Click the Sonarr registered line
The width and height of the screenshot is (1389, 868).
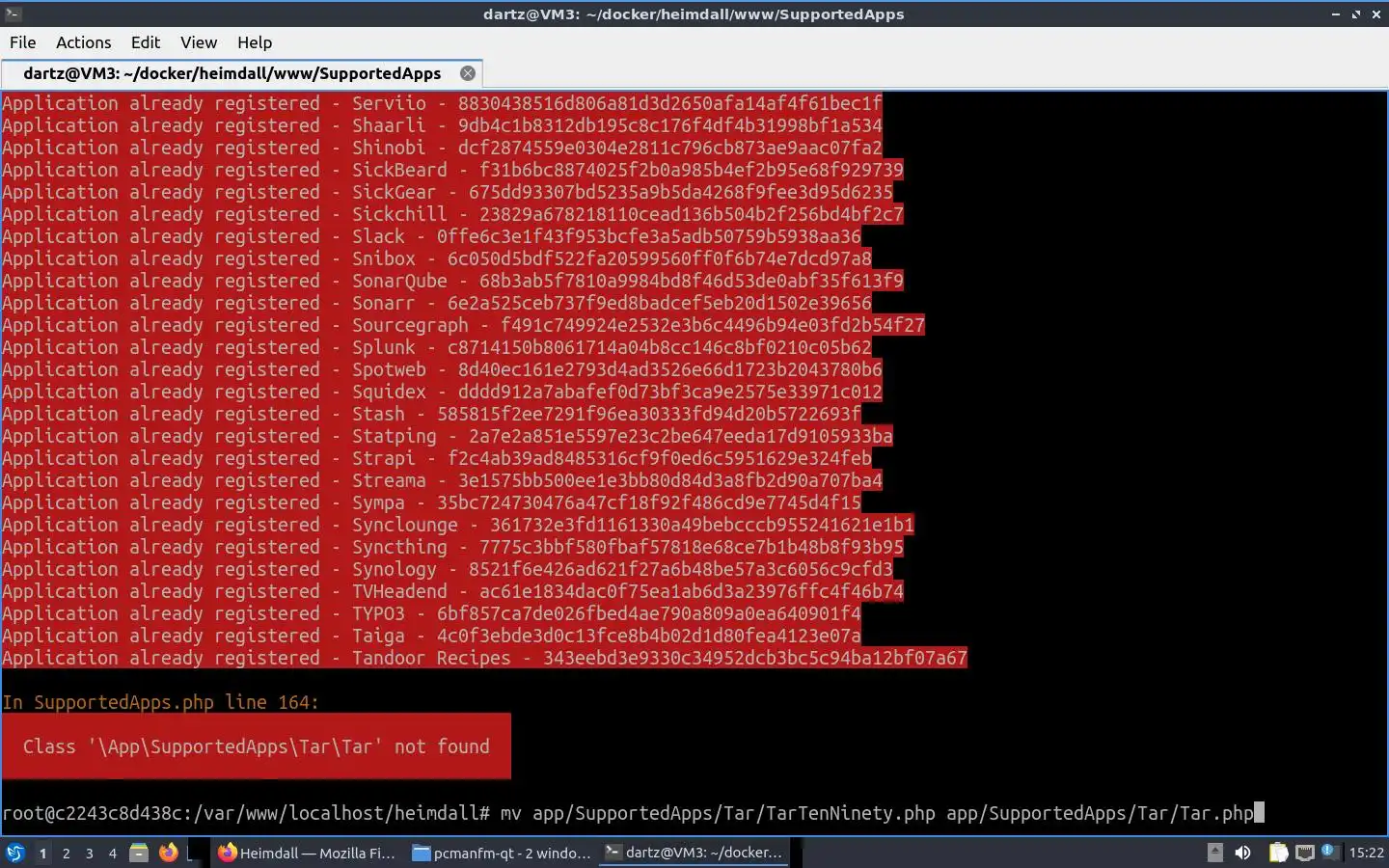[437, 303]
